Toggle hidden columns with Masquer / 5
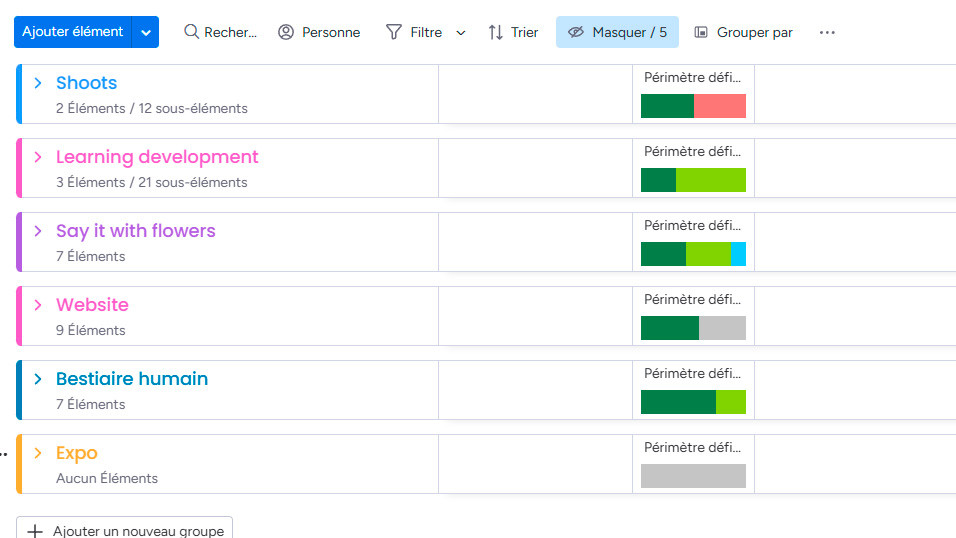This screenshot has height=538, width=956. tap(617, 32)
